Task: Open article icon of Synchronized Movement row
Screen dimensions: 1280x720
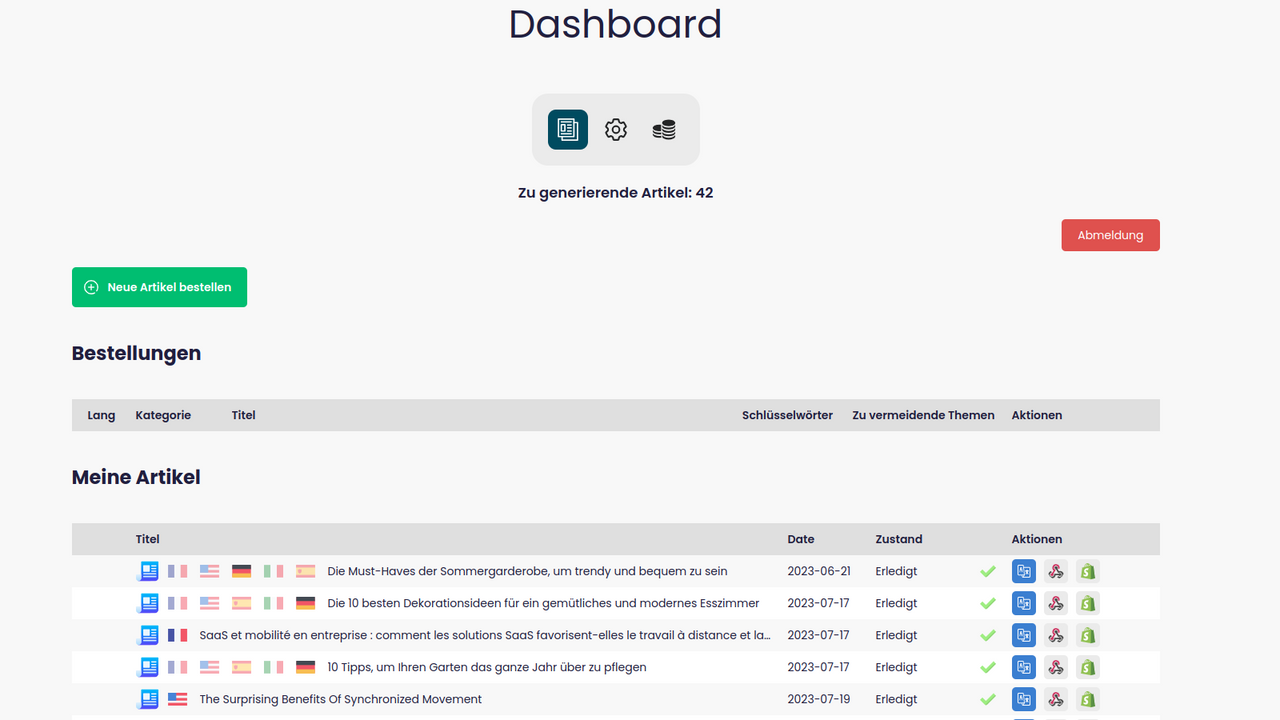Action: tap(148, 699)
